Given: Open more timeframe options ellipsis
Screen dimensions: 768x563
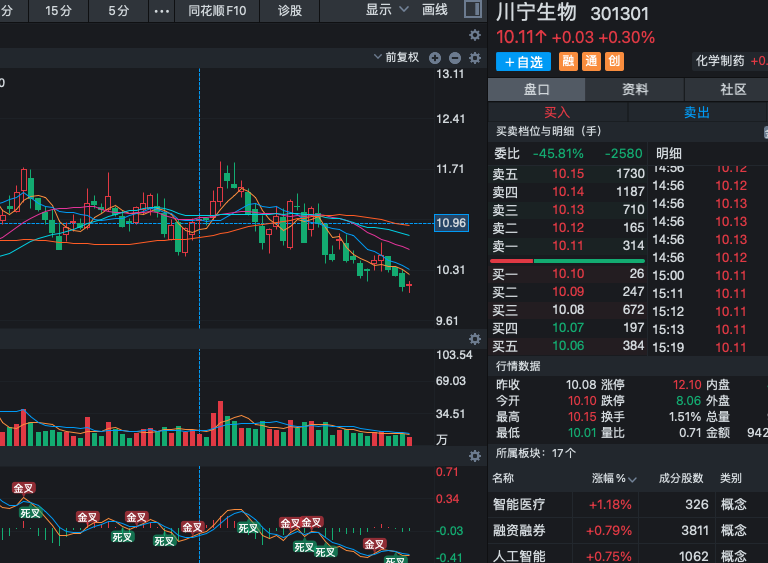Looking at the screenshot, I should pos(162,11).
